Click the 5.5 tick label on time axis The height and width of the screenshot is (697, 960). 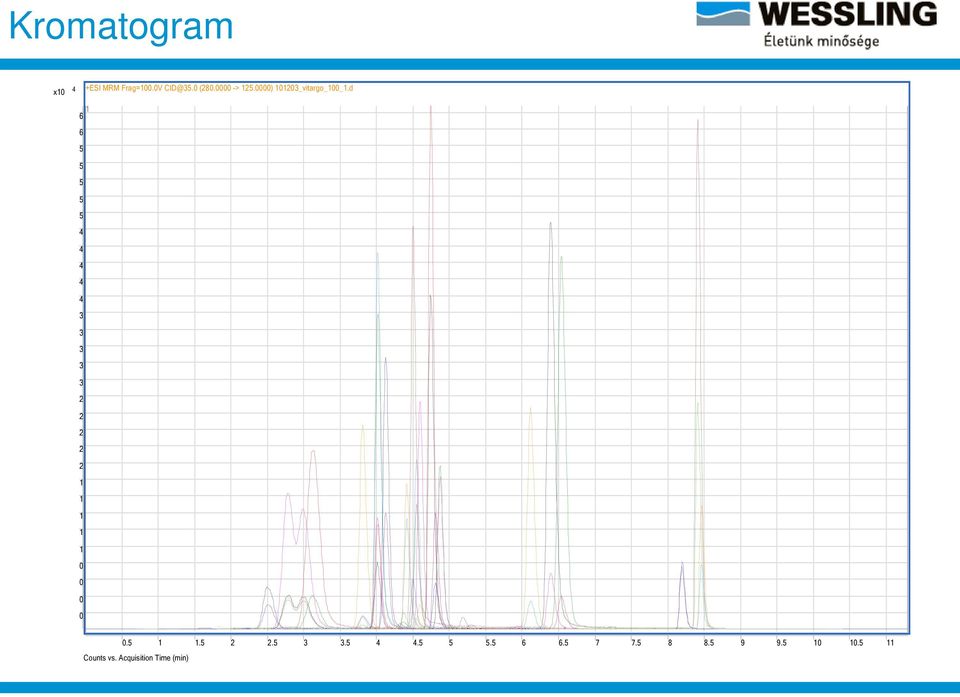point(490,643)
